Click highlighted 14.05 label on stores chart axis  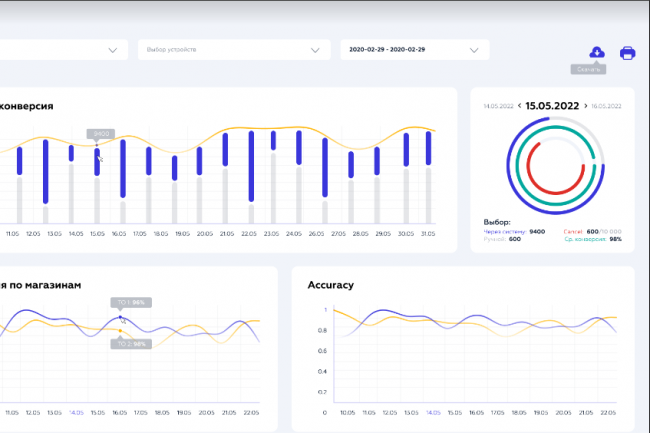[x=76, y=413]
